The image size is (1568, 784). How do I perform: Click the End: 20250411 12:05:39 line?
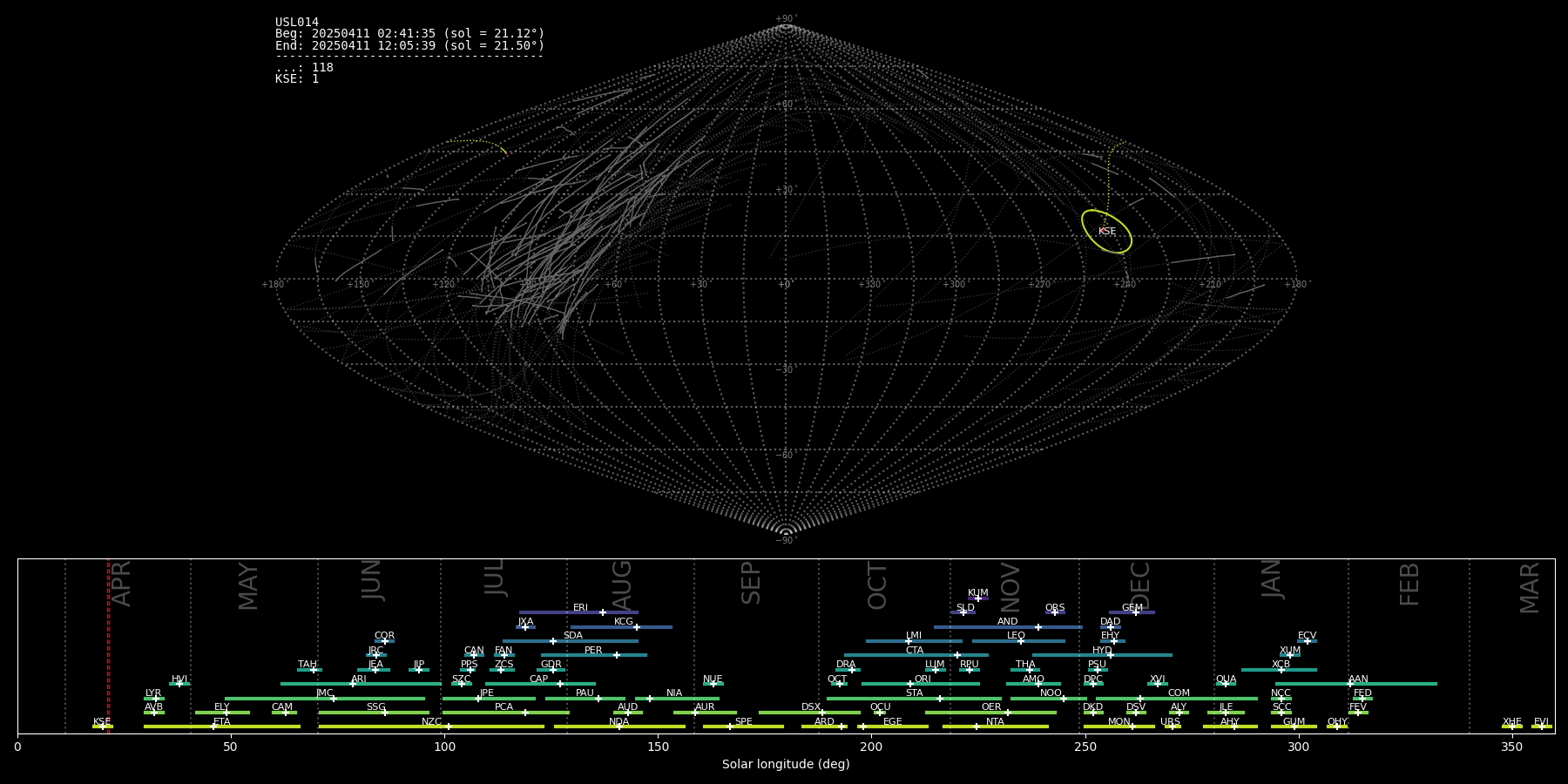409,45
